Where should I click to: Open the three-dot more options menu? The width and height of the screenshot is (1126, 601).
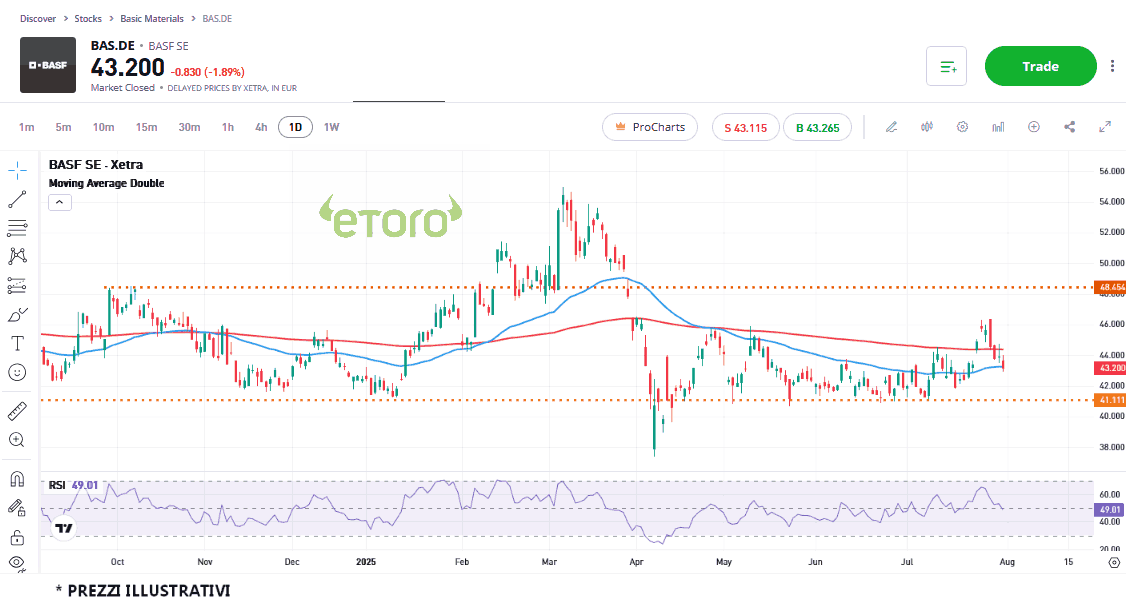(1112, 66)
